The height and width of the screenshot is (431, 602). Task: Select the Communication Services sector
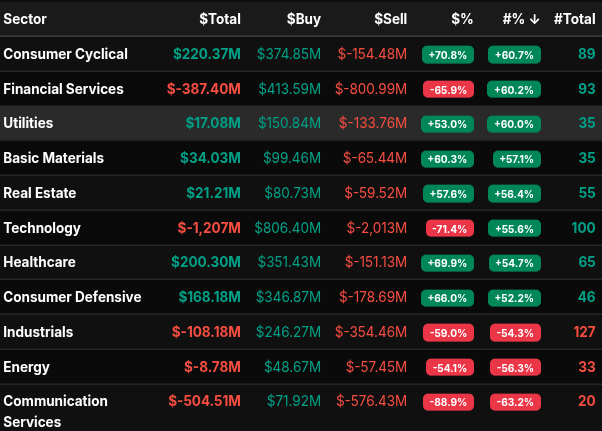[x=55, y=411]
